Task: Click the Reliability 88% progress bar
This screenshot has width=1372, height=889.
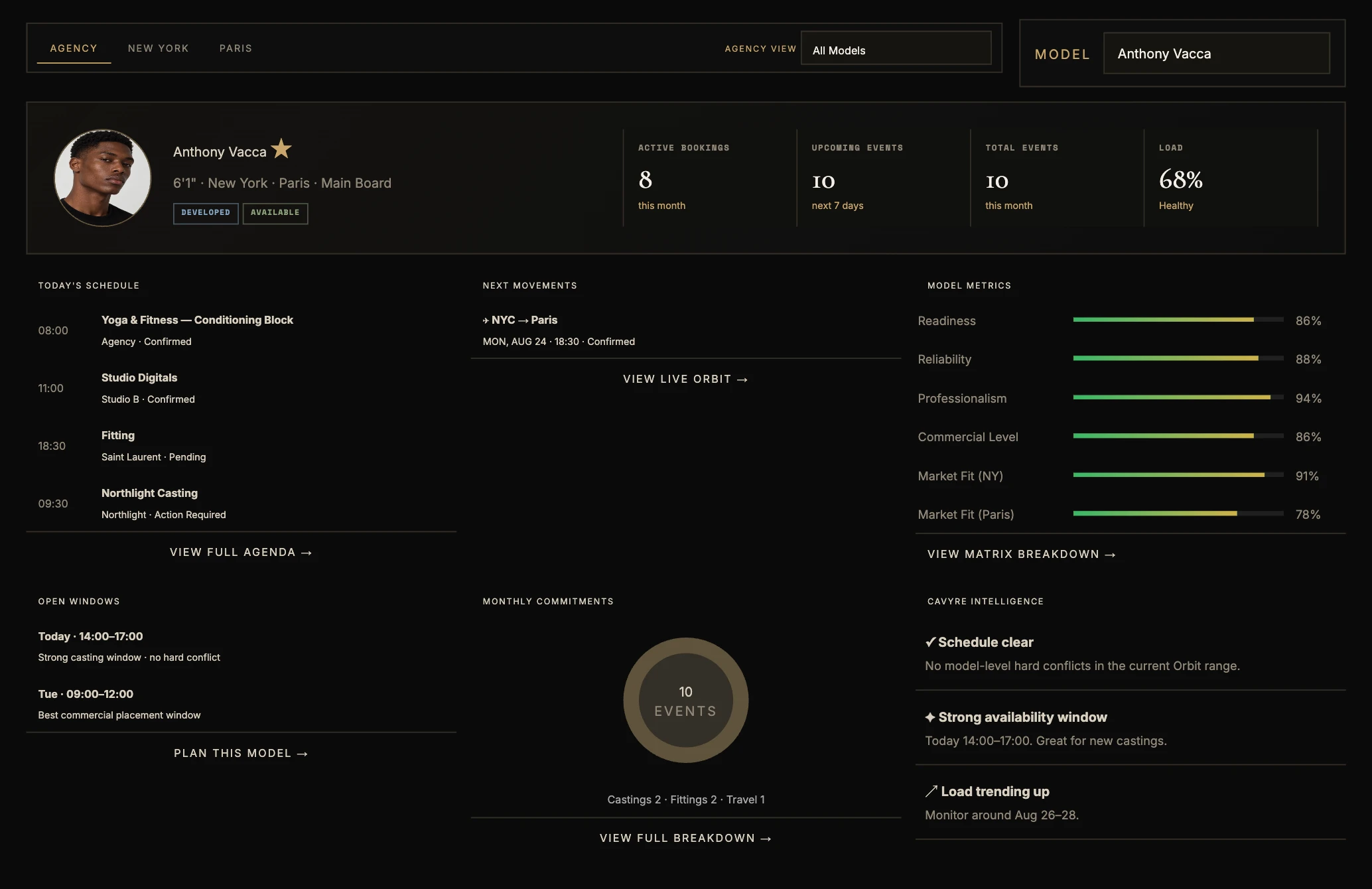Action: tap(1178, 358)
